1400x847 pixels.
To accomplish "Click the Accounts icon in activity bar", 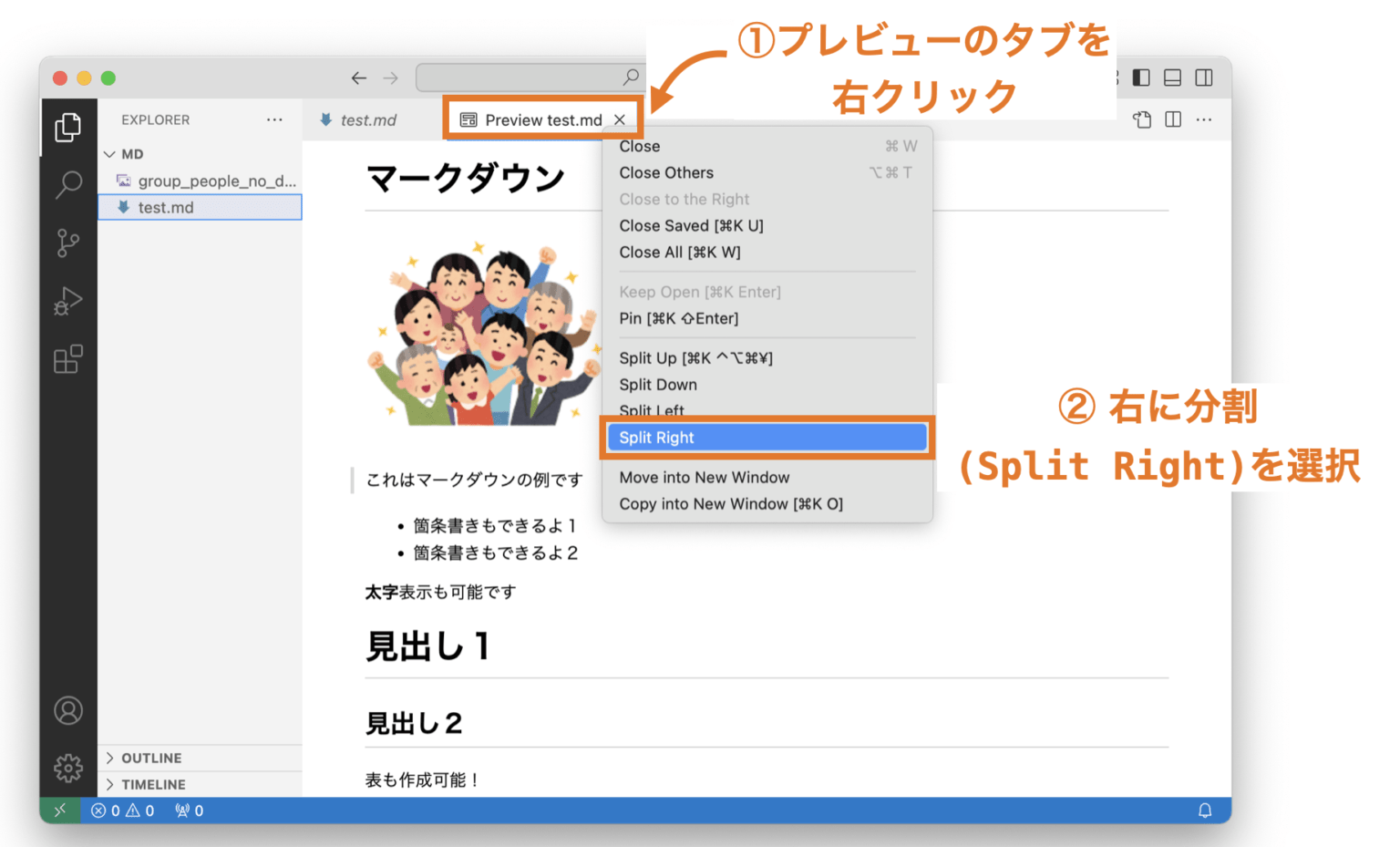I will (68, 710).
